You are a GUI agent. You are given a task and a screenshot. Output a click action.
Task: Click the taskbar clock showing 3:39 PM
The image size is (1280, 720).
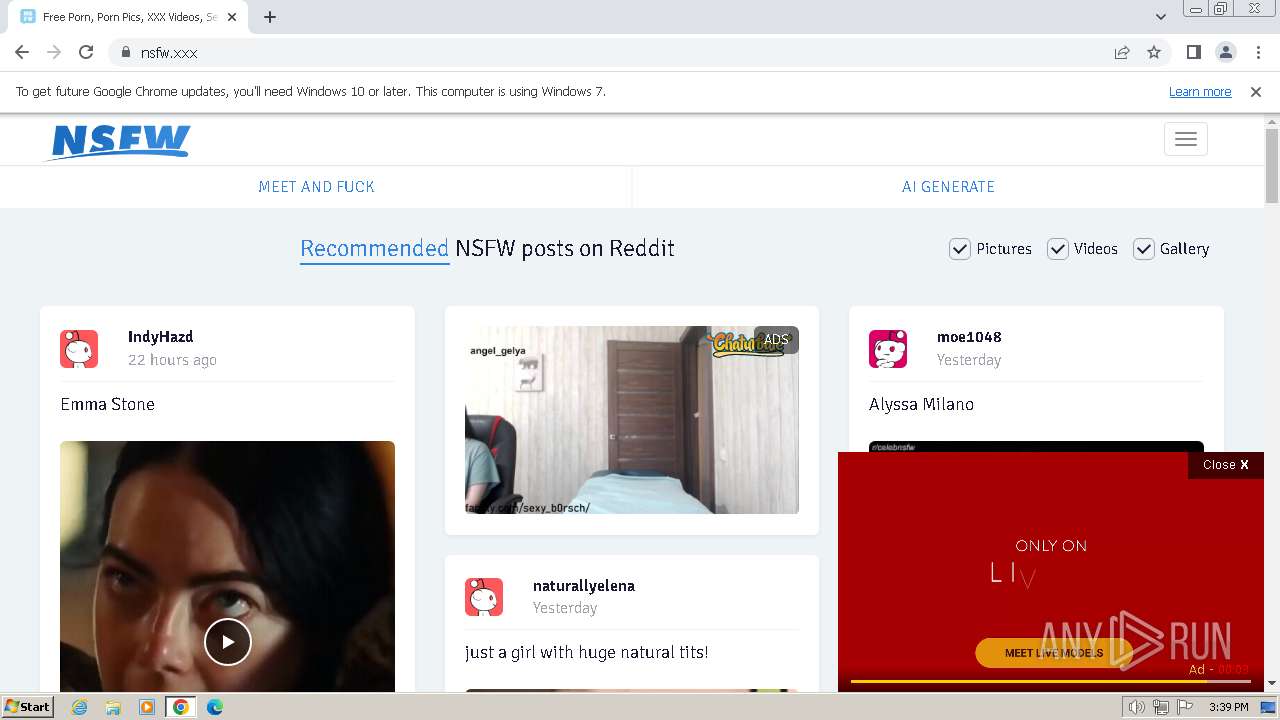(x=1228, y=707)
